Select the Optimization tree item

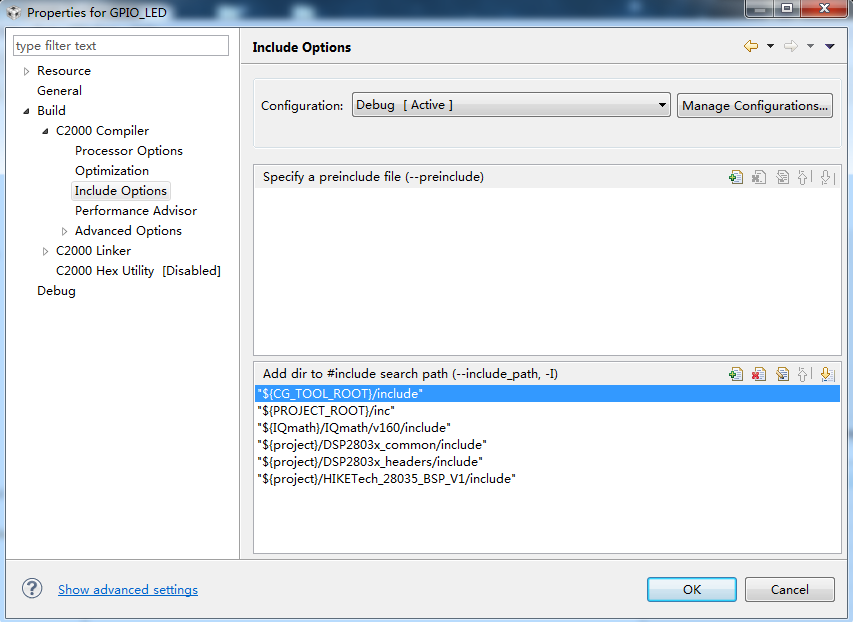click(111, 171)
